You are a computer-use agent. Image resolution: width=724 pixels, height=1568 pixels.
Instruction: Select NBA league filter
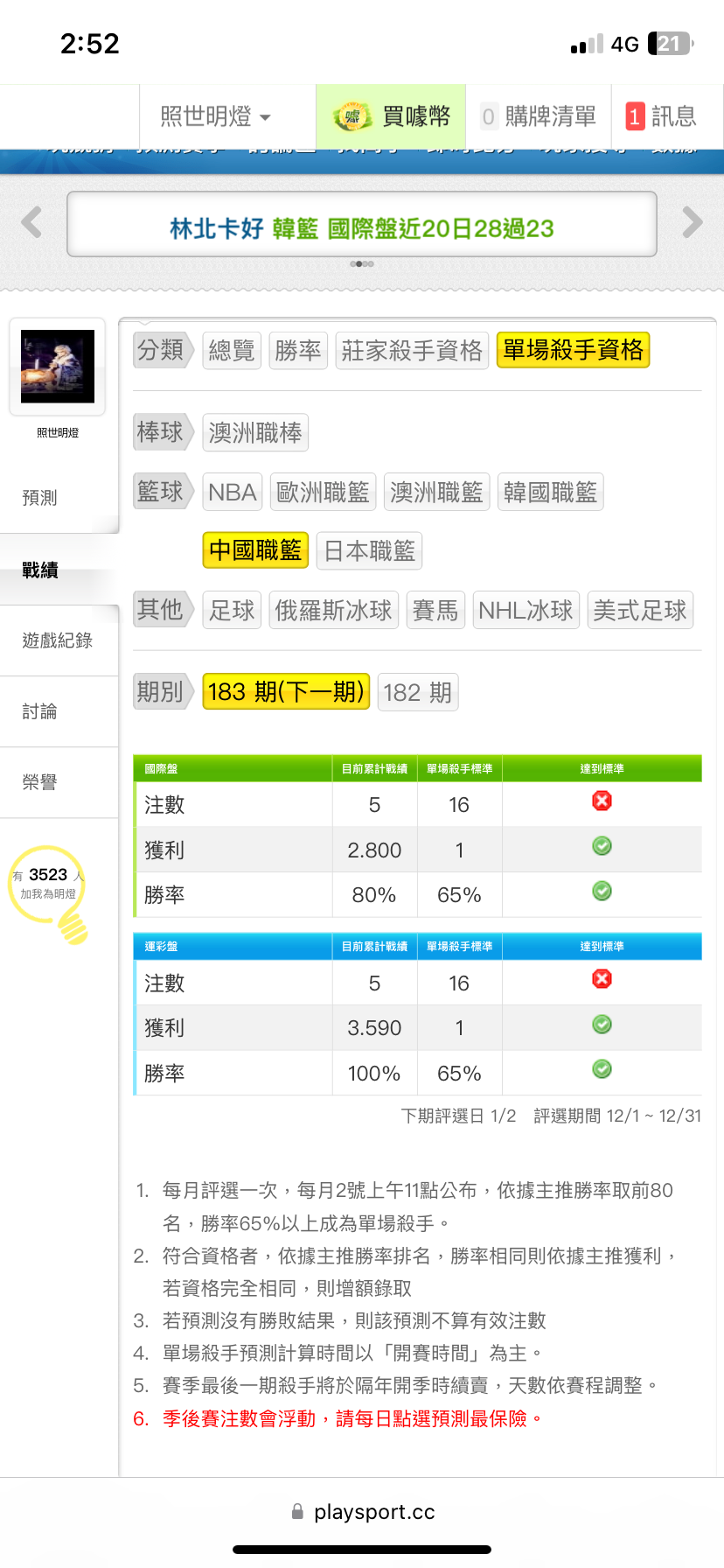pyautogui.click(x=233, y=493)
